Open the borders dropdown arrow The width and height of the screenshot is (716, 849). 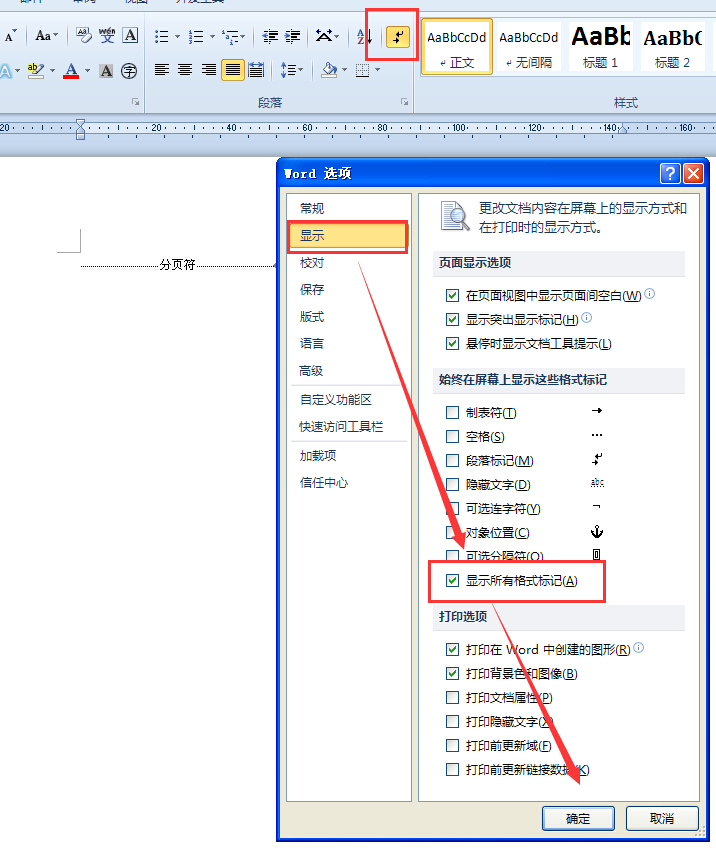pos(377,70)
